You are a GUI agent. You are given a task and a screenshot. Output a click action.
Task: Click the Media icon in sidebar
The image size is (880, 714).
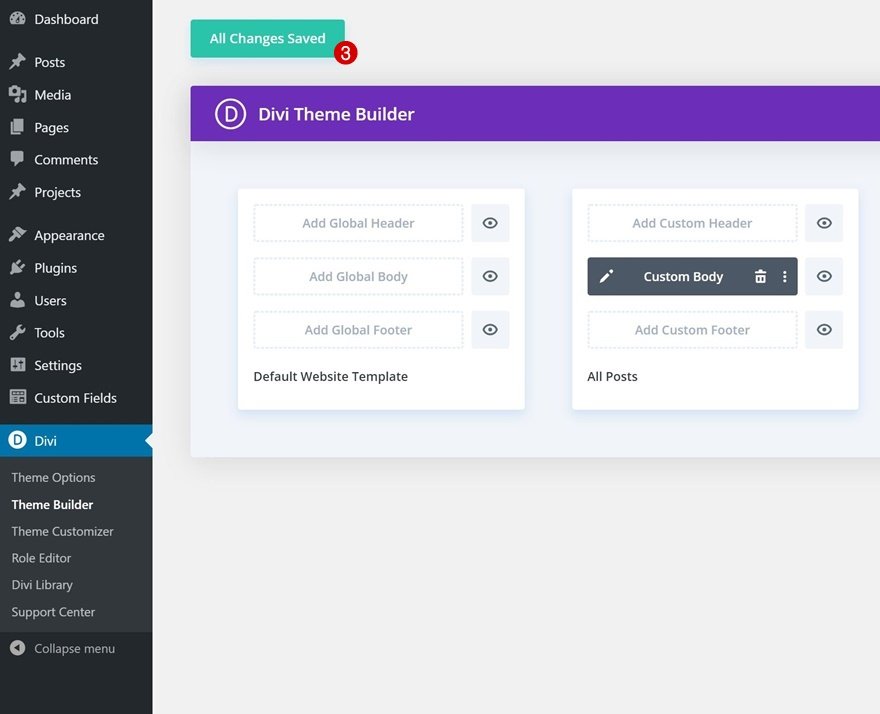pyautogui.click(x=17, y=94)
